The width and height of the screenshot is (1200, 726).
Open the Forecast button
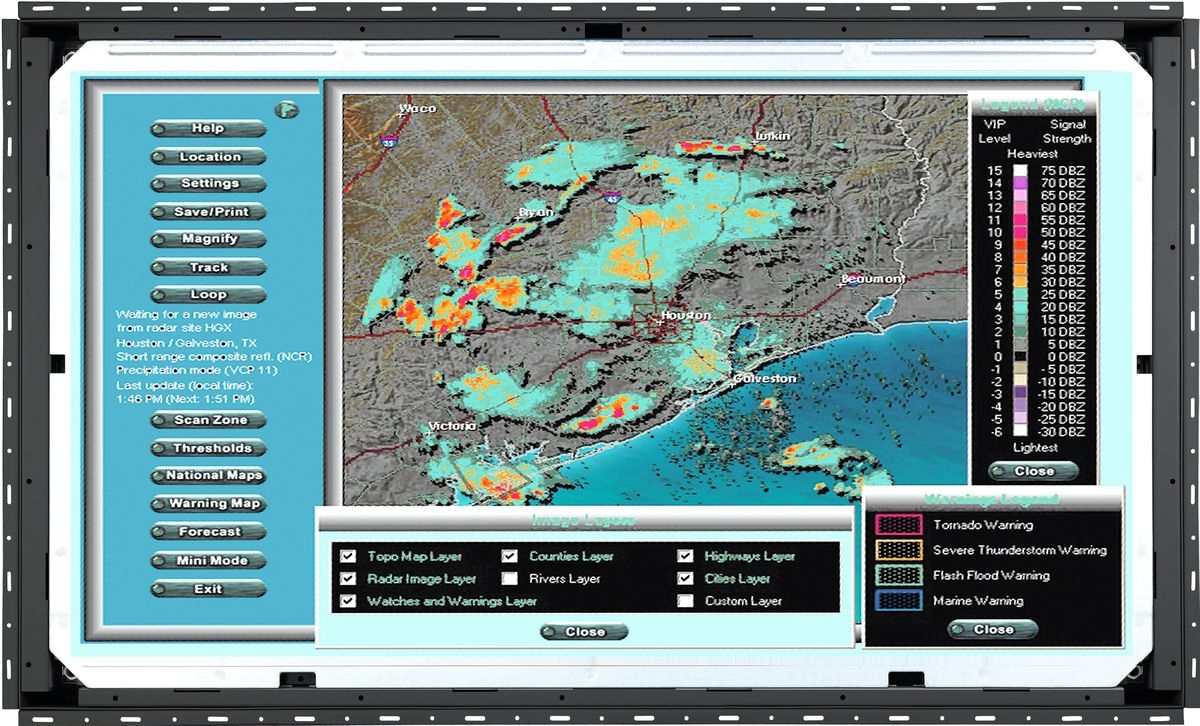pyautogui.click(x=209, y=532)
